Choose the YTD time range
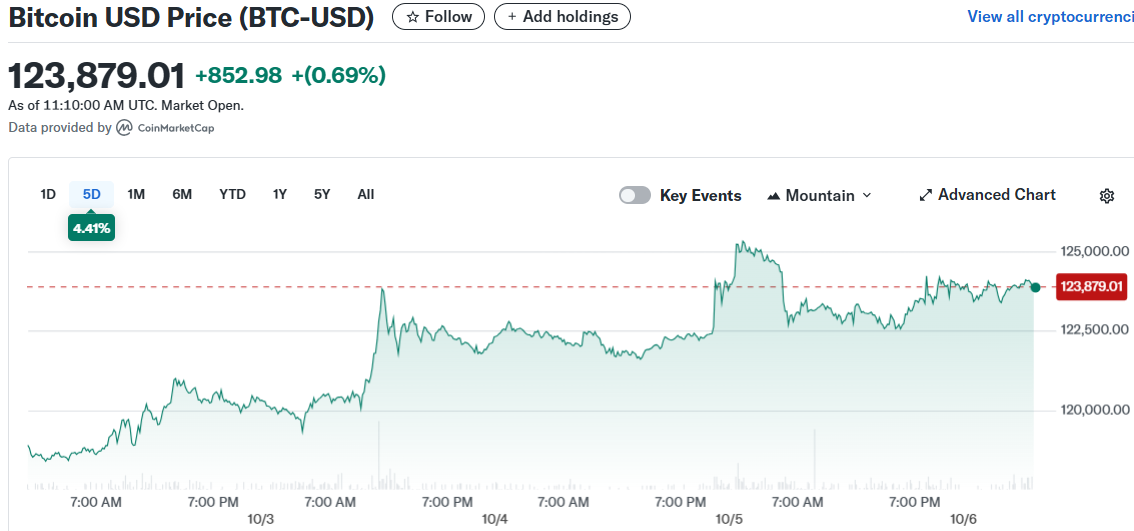1134x531 pixels. pos(232,194)
